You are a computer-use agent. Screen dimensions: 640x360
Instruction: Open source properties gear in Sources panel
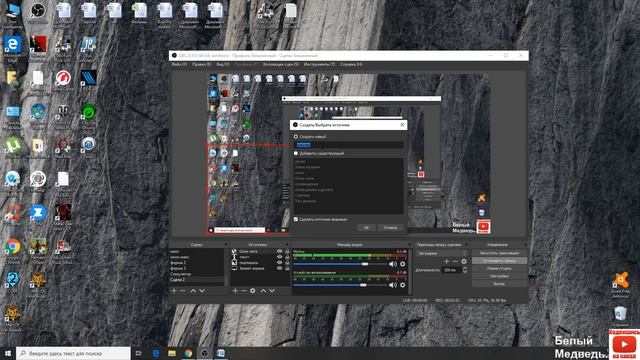click(253, 291)
